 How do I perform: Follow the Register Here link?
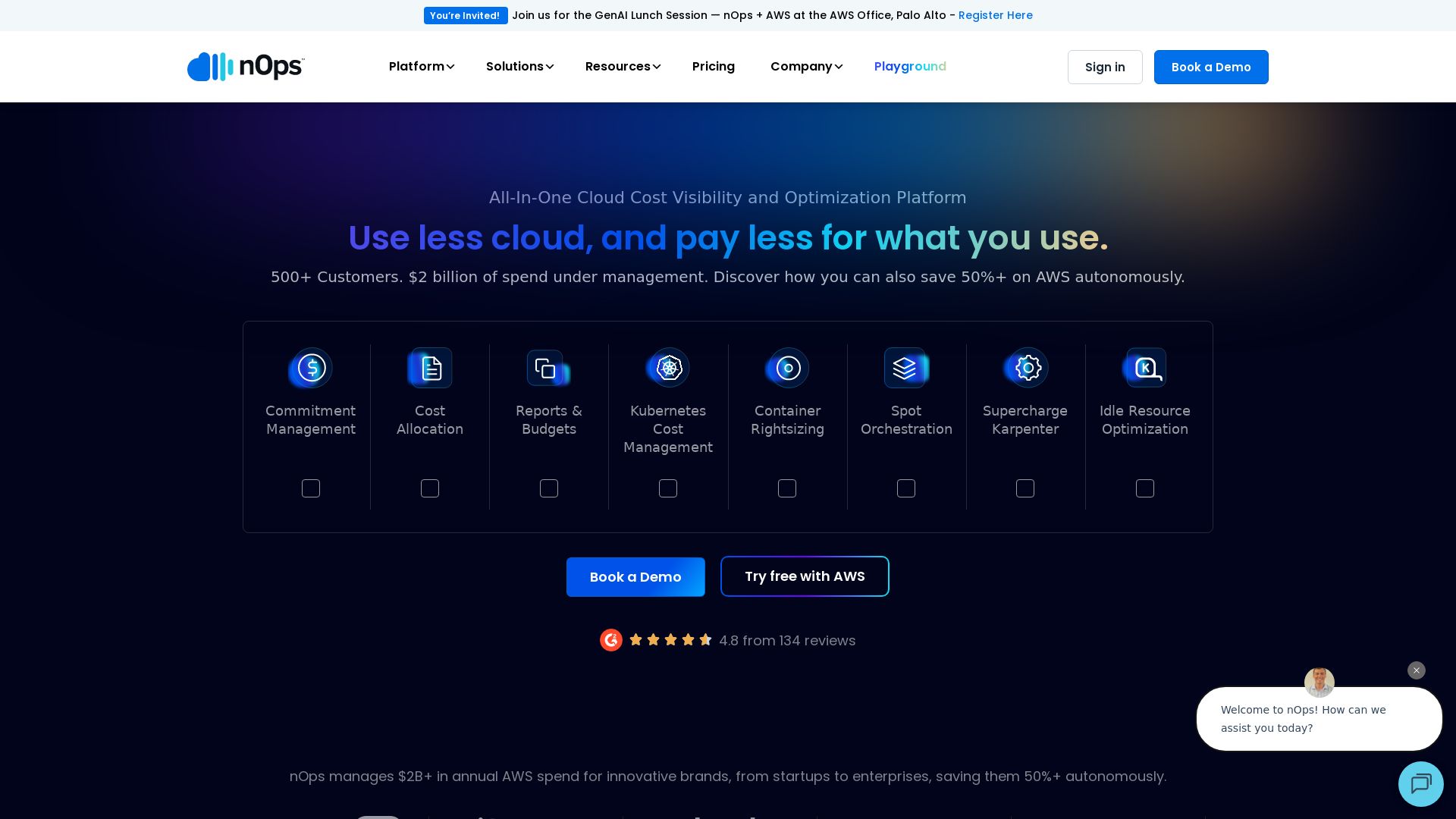click(x=995, y=15)
